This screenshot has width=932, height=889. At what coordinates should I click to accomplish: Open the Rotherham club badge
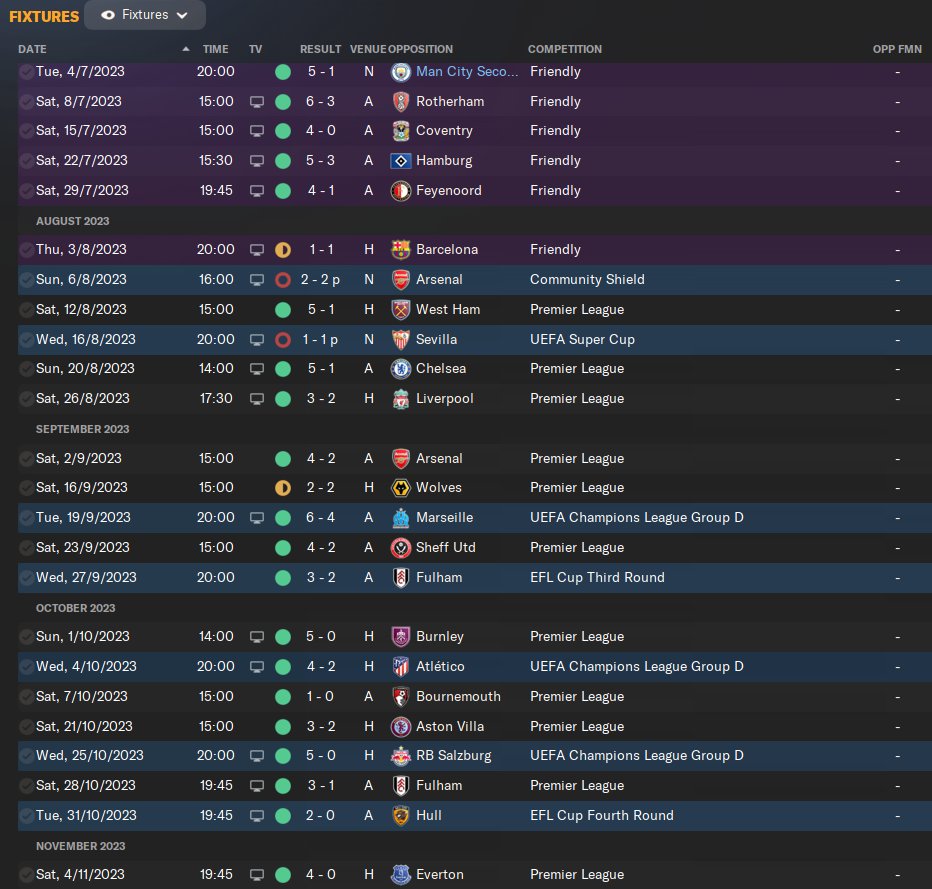point(401,102)
